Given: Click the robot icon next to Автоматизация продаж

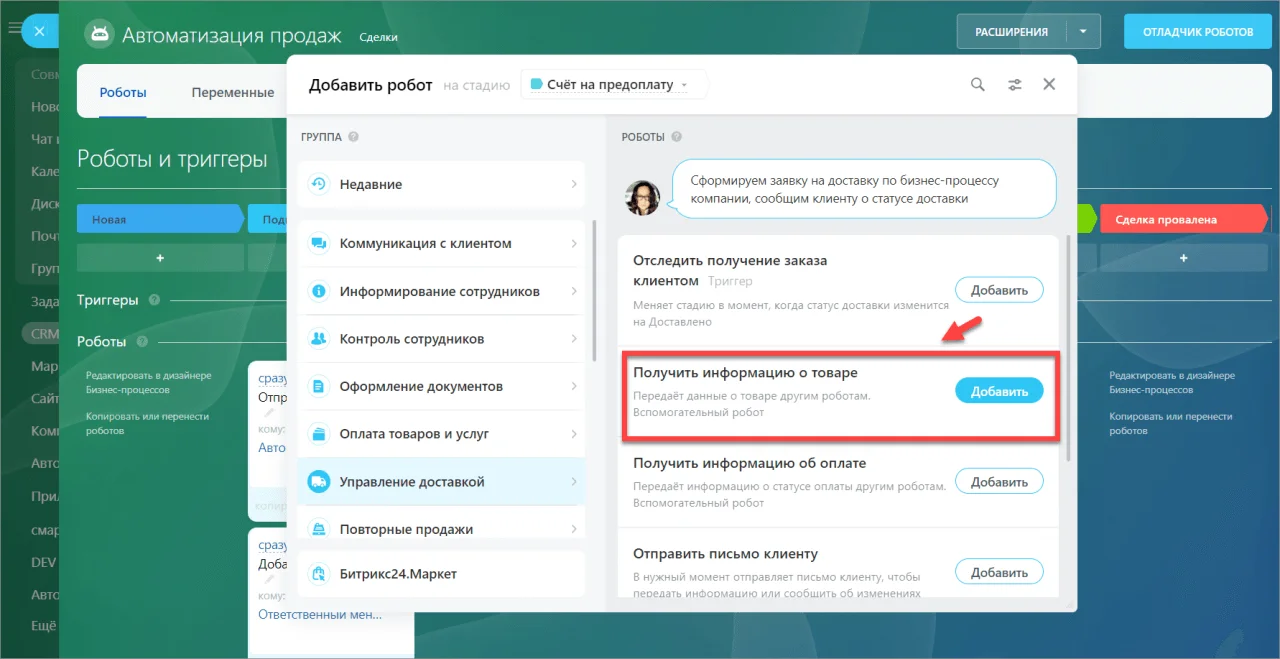Looking at the screenshot, I should 99,33.
